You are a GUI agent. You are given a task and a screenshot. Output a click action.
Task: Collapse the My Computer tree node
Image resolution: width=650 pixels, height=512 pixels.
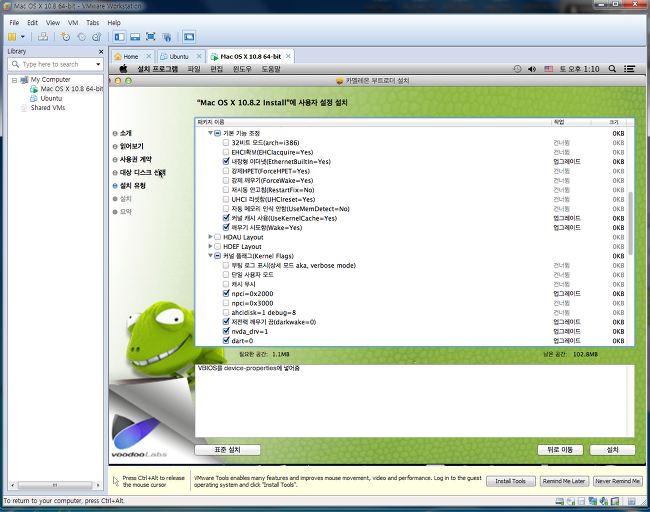[x=15, y=80]
